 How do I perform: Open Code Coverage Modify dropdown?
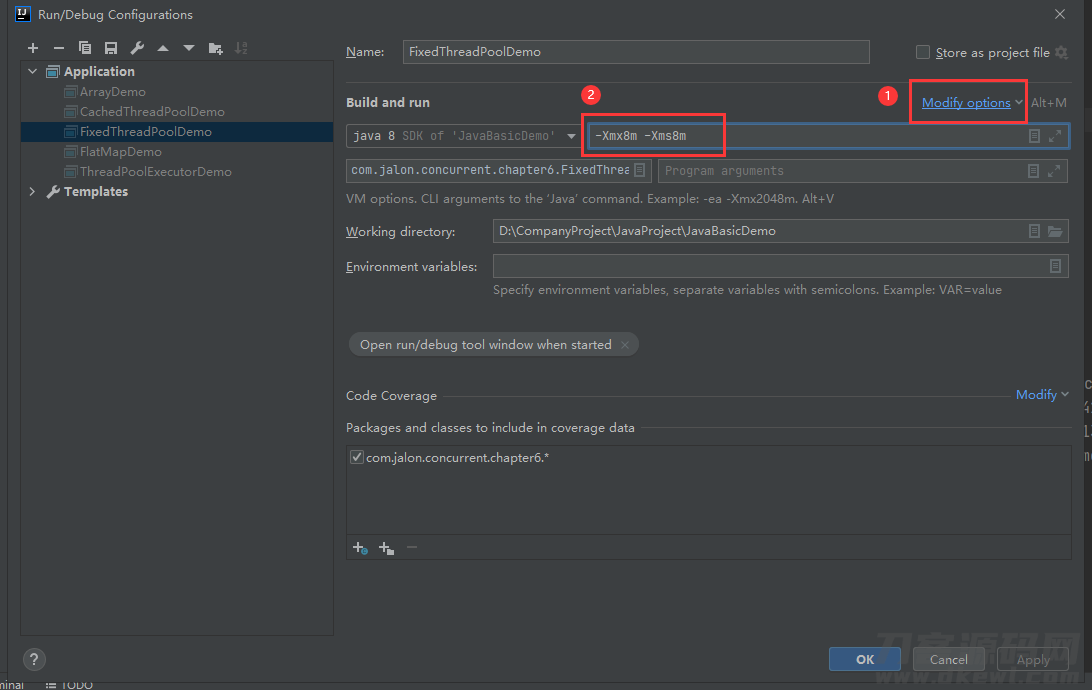tap(1042, 395)
